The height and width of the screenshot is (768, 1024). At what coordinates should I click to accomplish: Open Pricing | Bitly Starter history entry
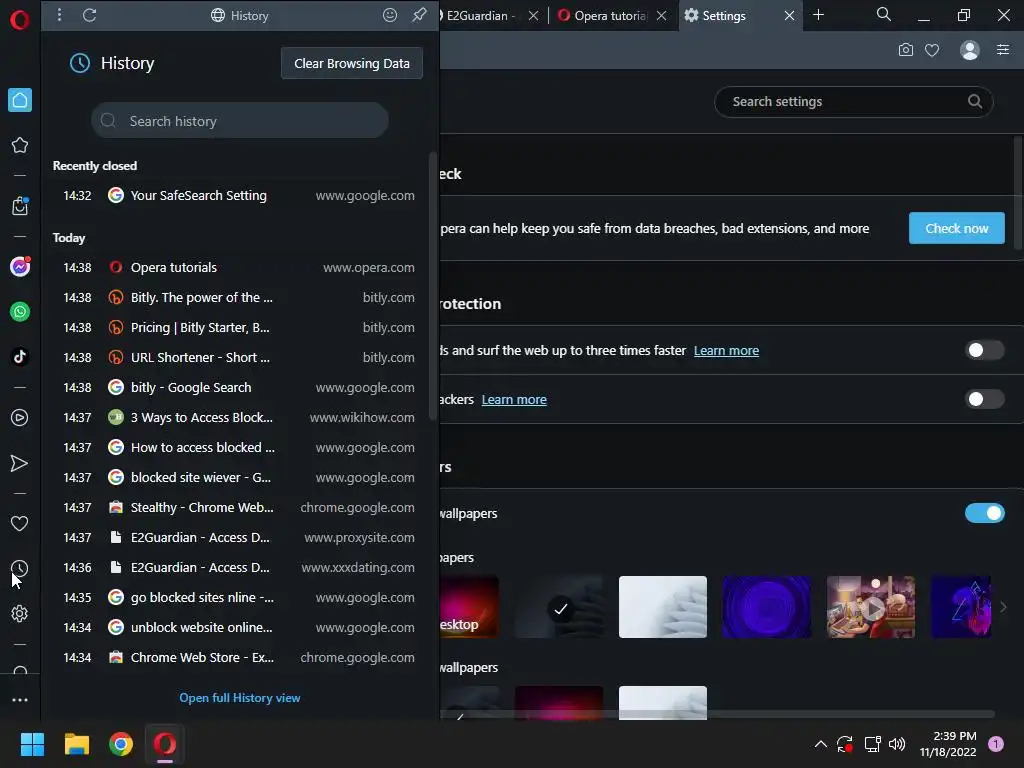239,327
